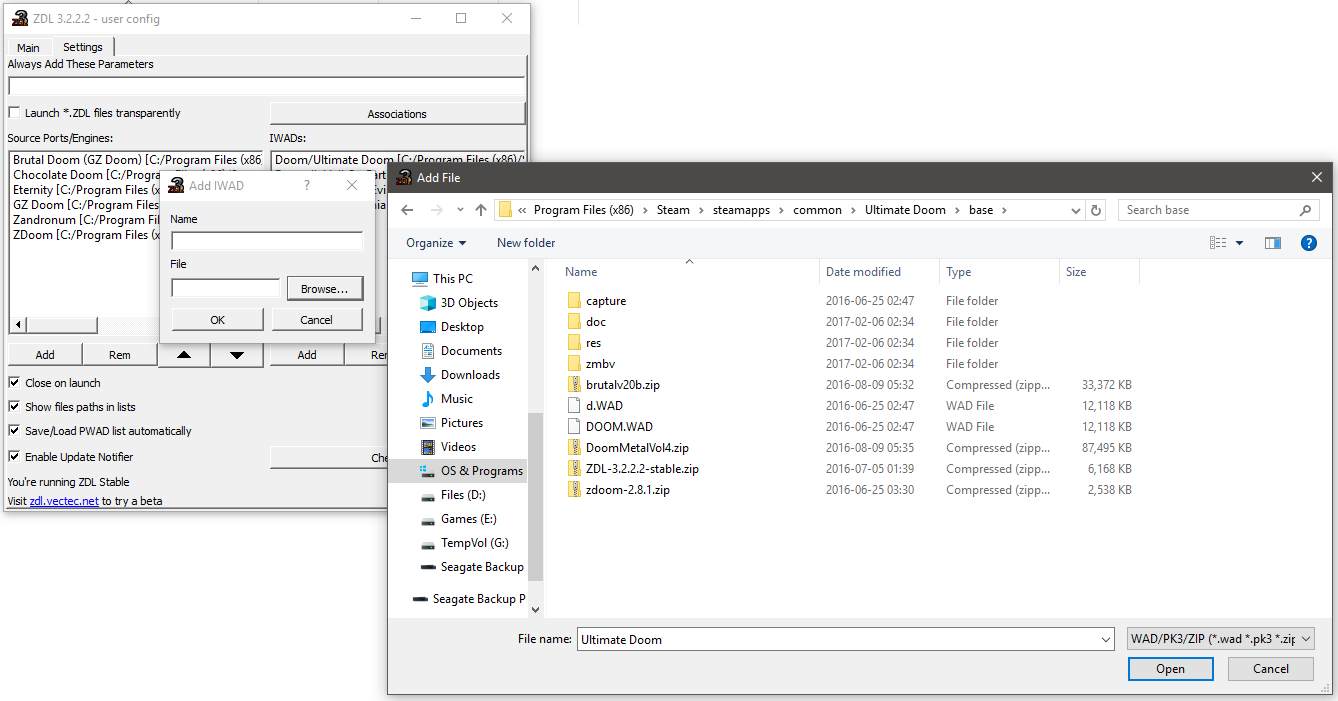
Task: Open Downloads in navigation pane
Action: click(470, 375)
